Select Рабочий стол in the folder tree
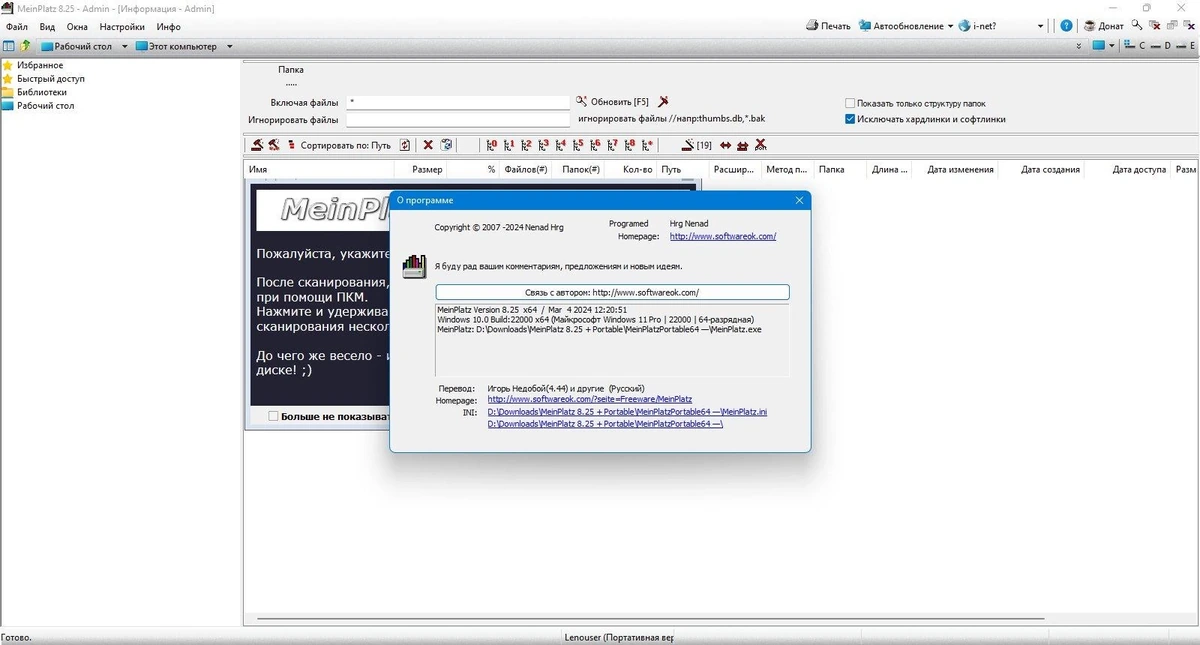The width and height of the screenshot is (1200, 645). (x=45, y=105)
